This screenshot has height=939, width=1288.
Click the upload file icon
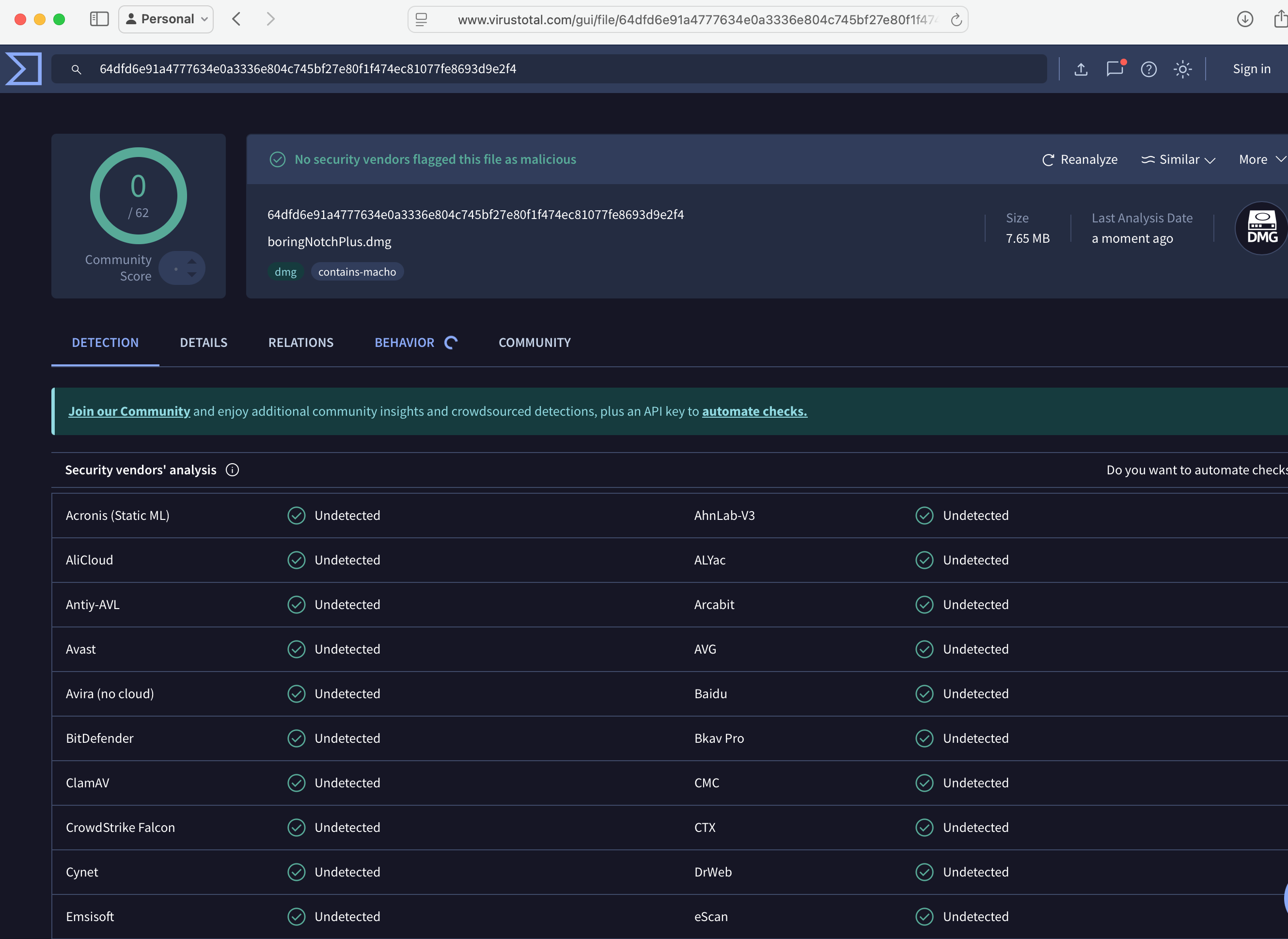pyautogui.click(x=1081, y=69)
